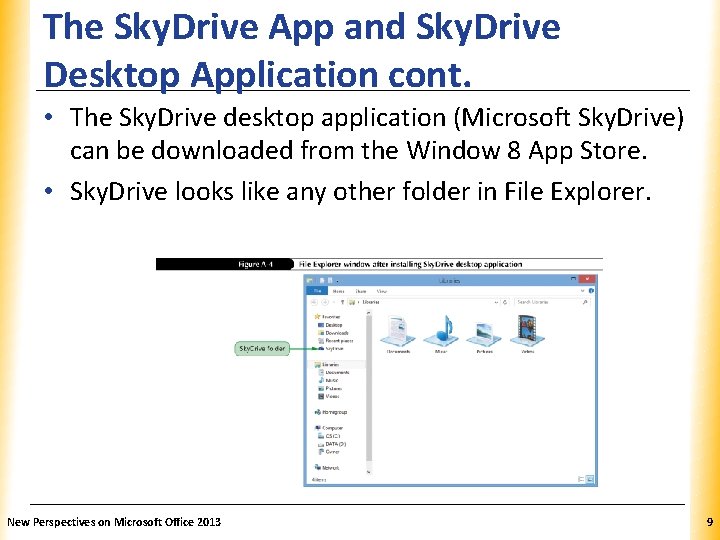The height and width of the screenshot is (540, 720).
Task: Maximize the Libraries window
Action: (x=573, y=279)
